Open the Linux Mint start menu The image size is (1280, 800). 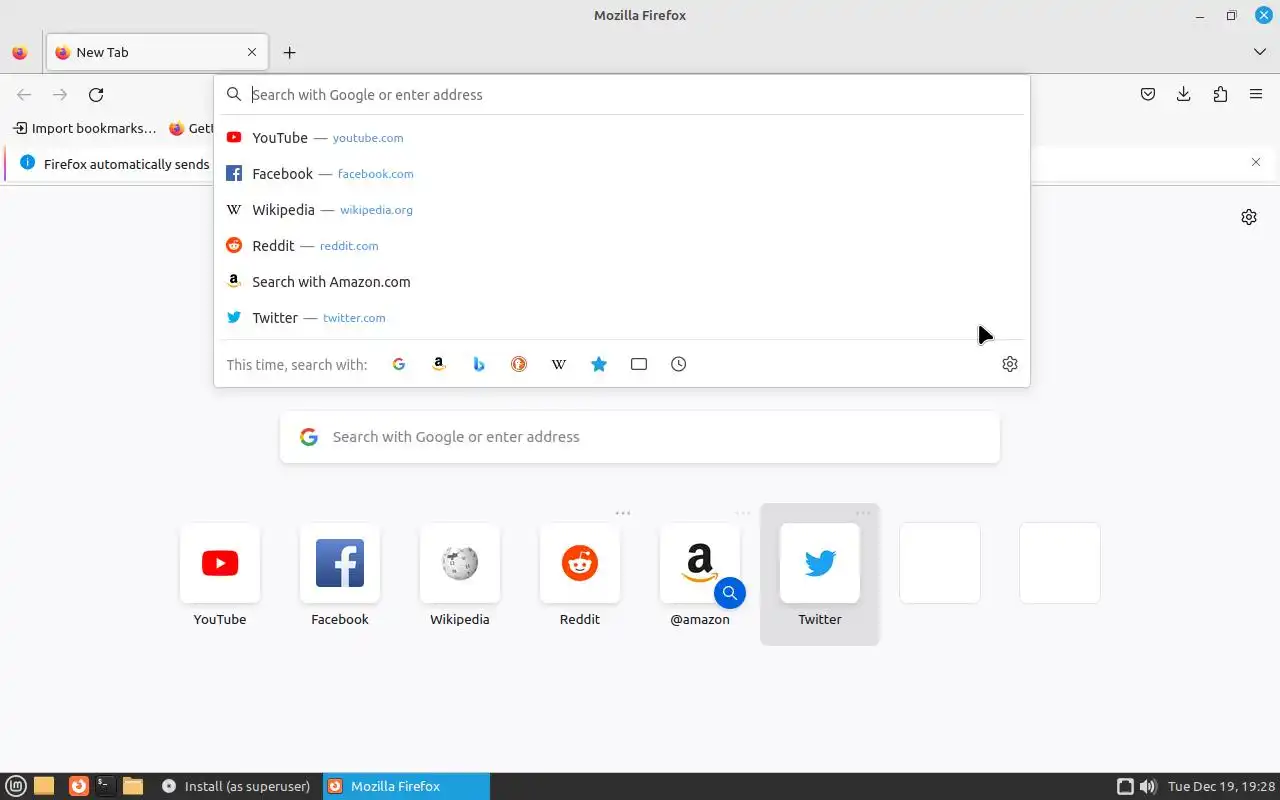coord(17,786)
